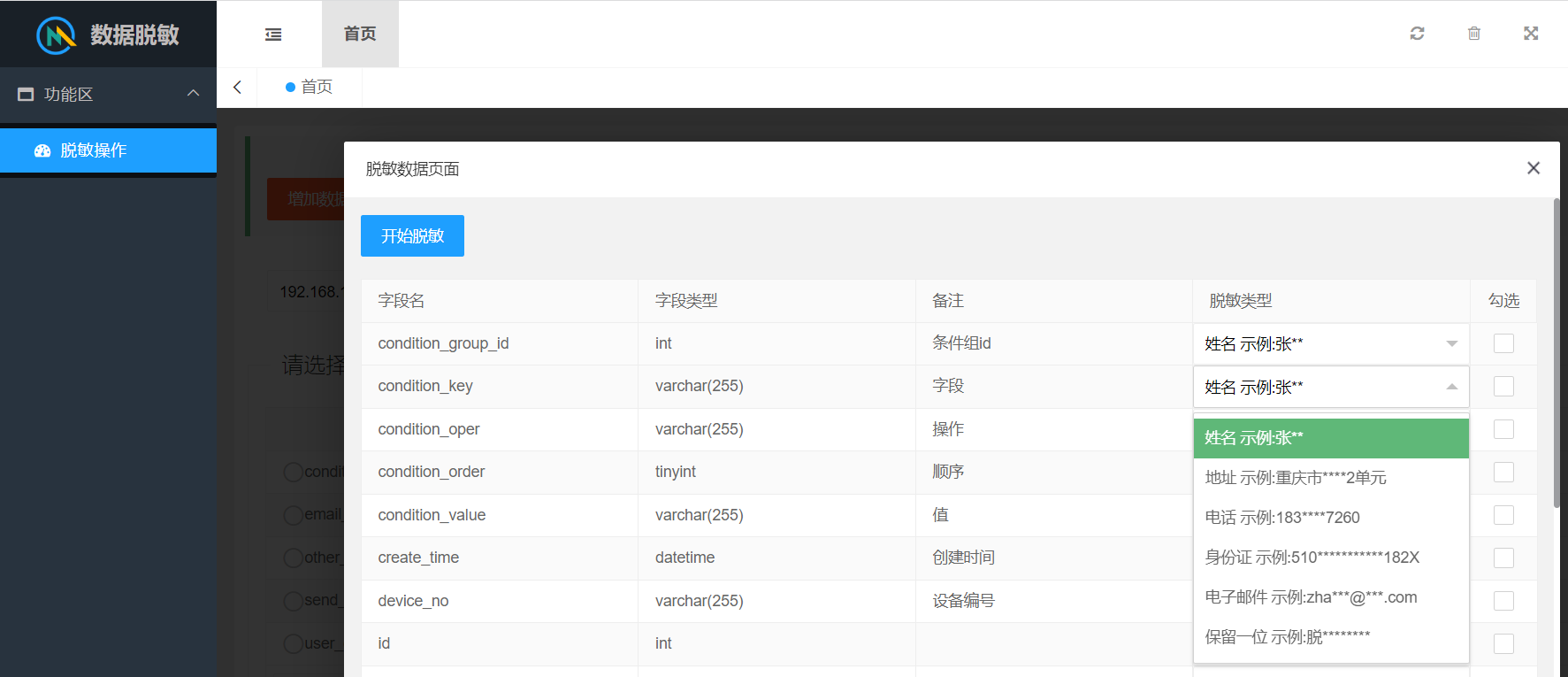Choose 姓名 示例:张** highlighted option
This screenshot has height=677, width=1568.
click(1331, 438)
